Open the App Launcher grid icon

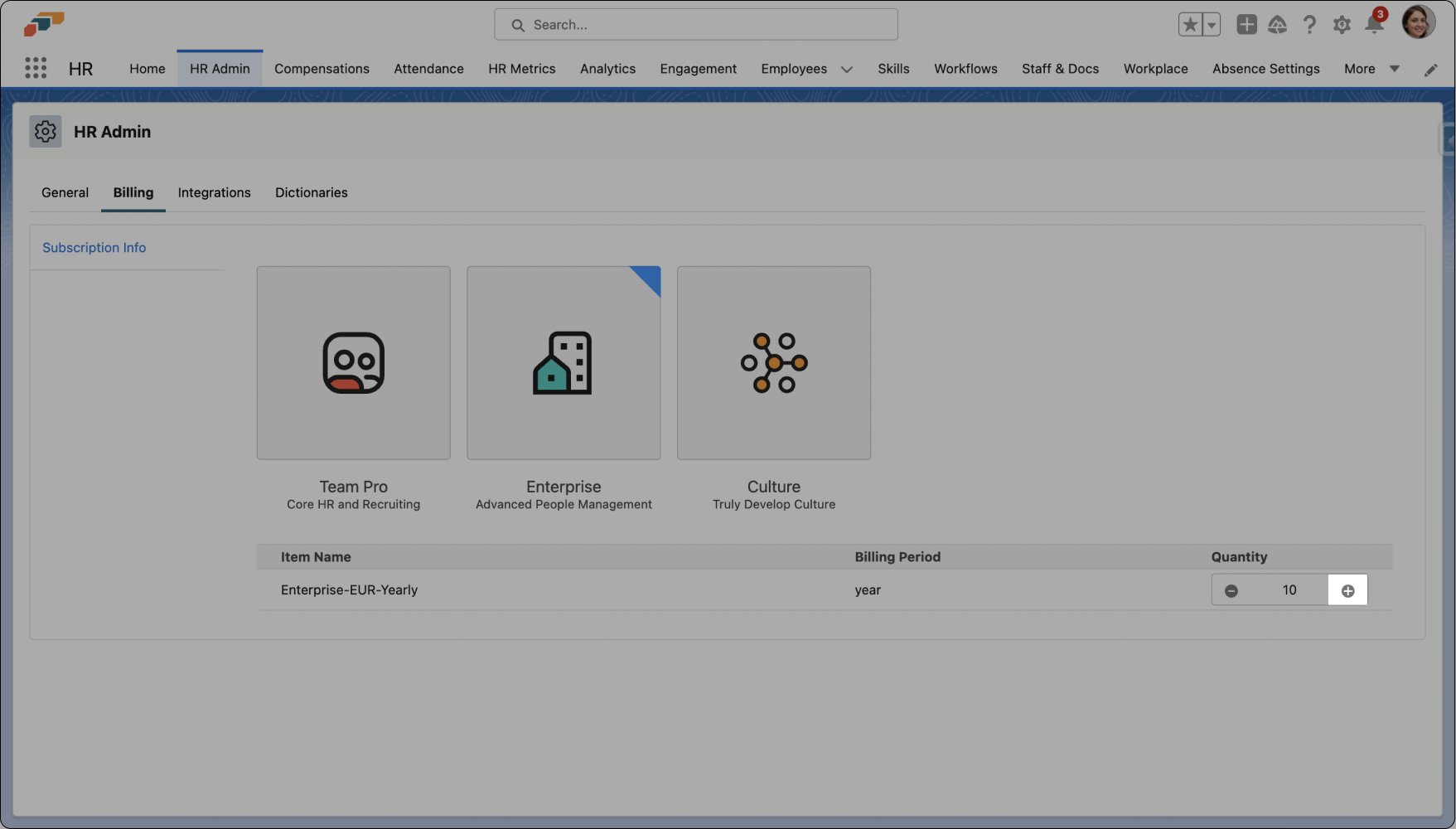click(36, 68)
